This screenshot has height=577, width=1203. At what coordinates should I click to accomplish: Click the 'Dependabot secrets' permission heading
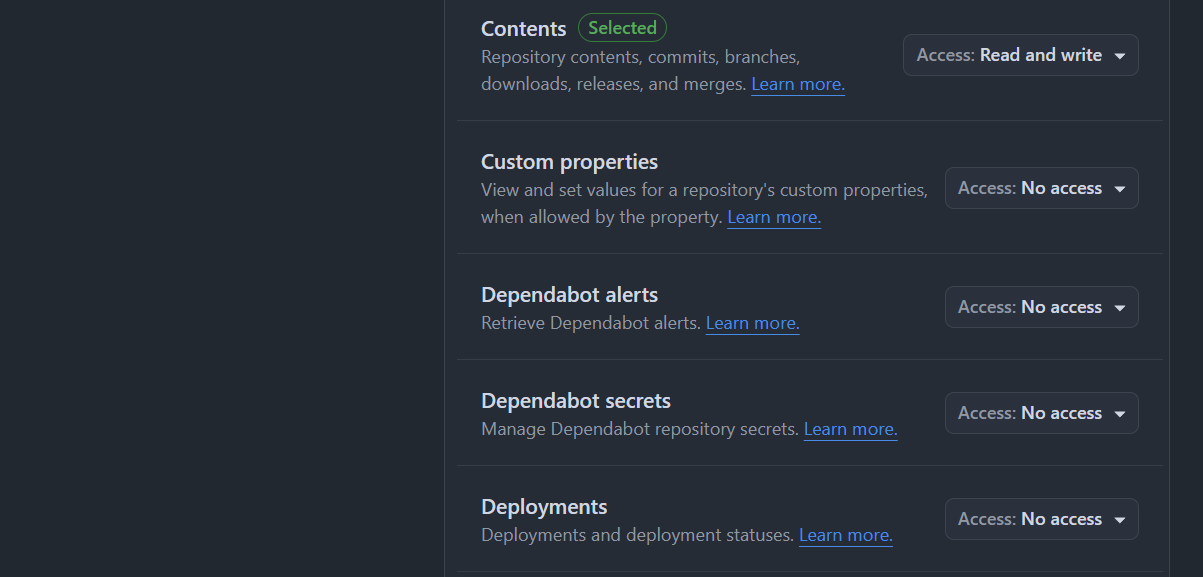click(x=575, y=401)
